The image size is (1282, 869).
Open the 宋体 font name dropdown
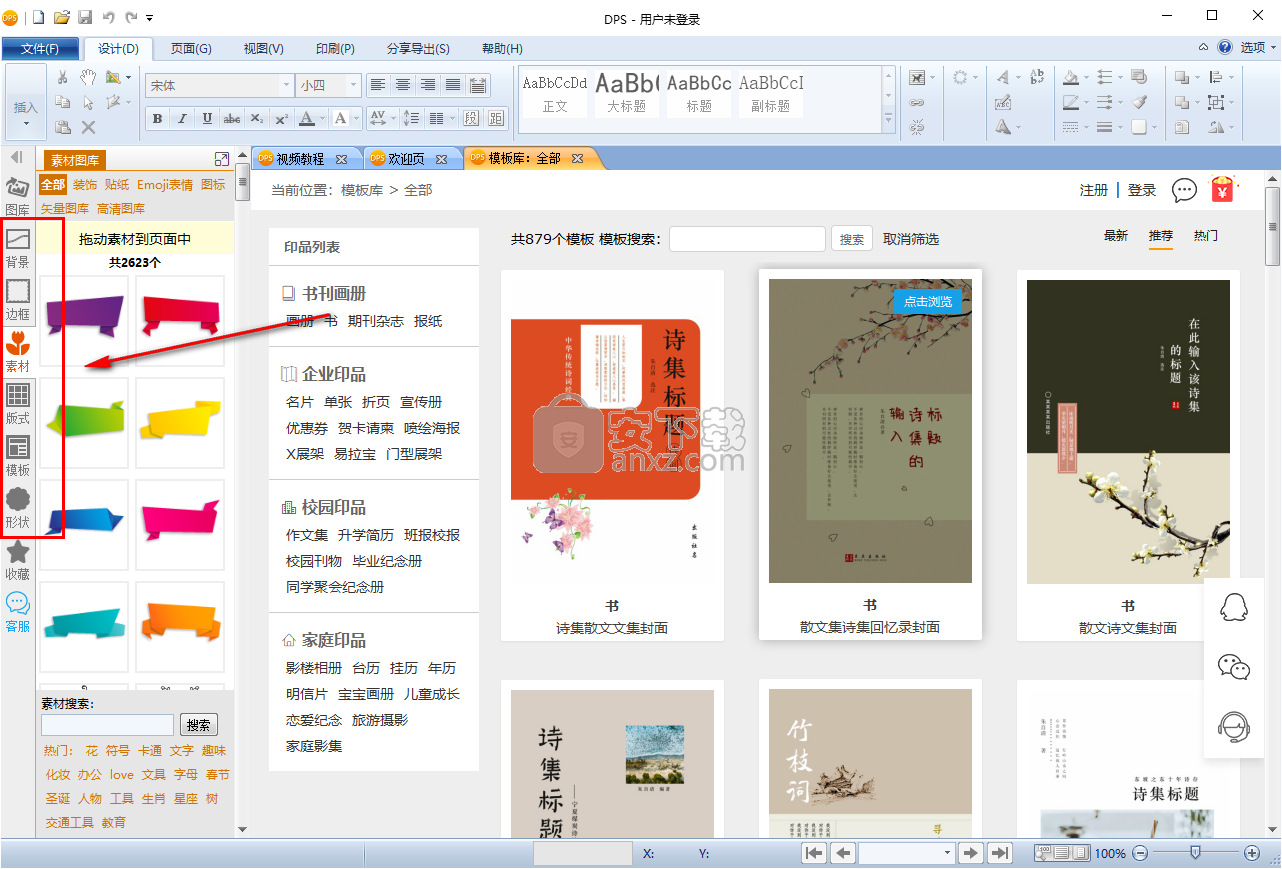click(x=286, y=86)
